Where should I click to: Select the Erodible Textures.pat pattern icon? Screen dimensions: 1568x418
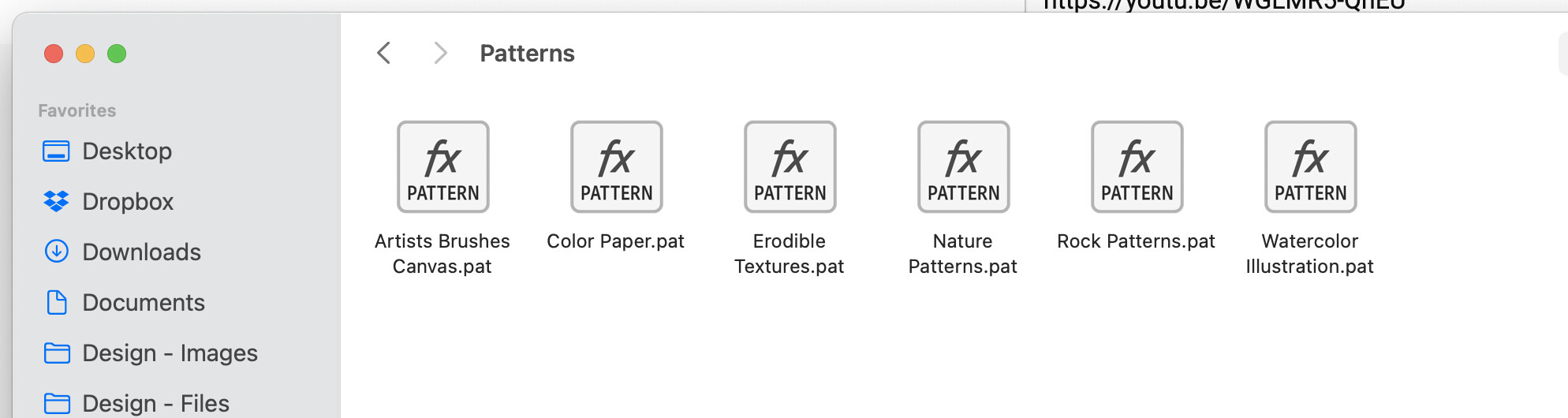(x=790, y=166)
